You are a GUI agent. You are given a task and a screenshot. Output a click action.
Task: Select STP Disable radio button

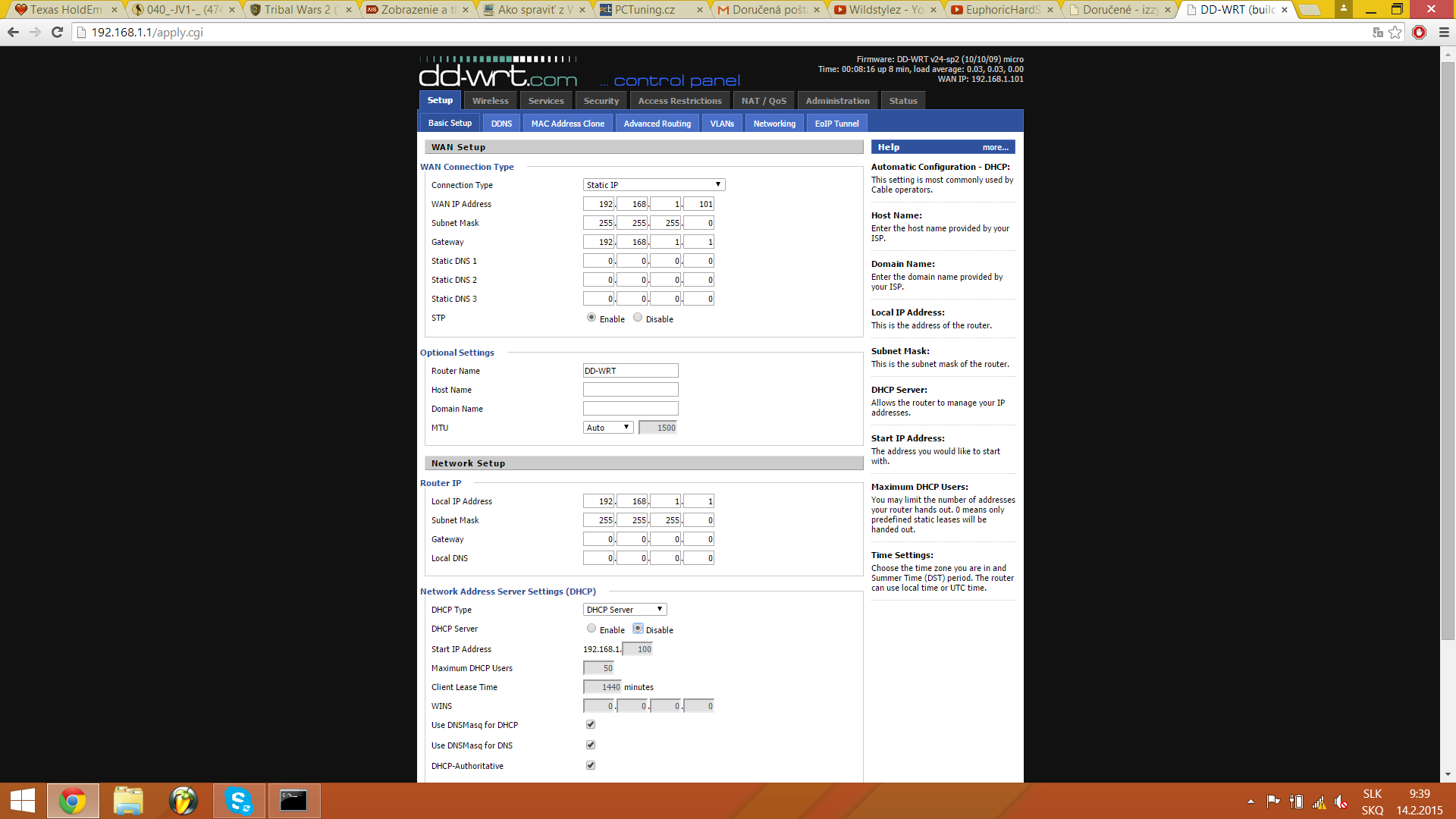point(638,318)
